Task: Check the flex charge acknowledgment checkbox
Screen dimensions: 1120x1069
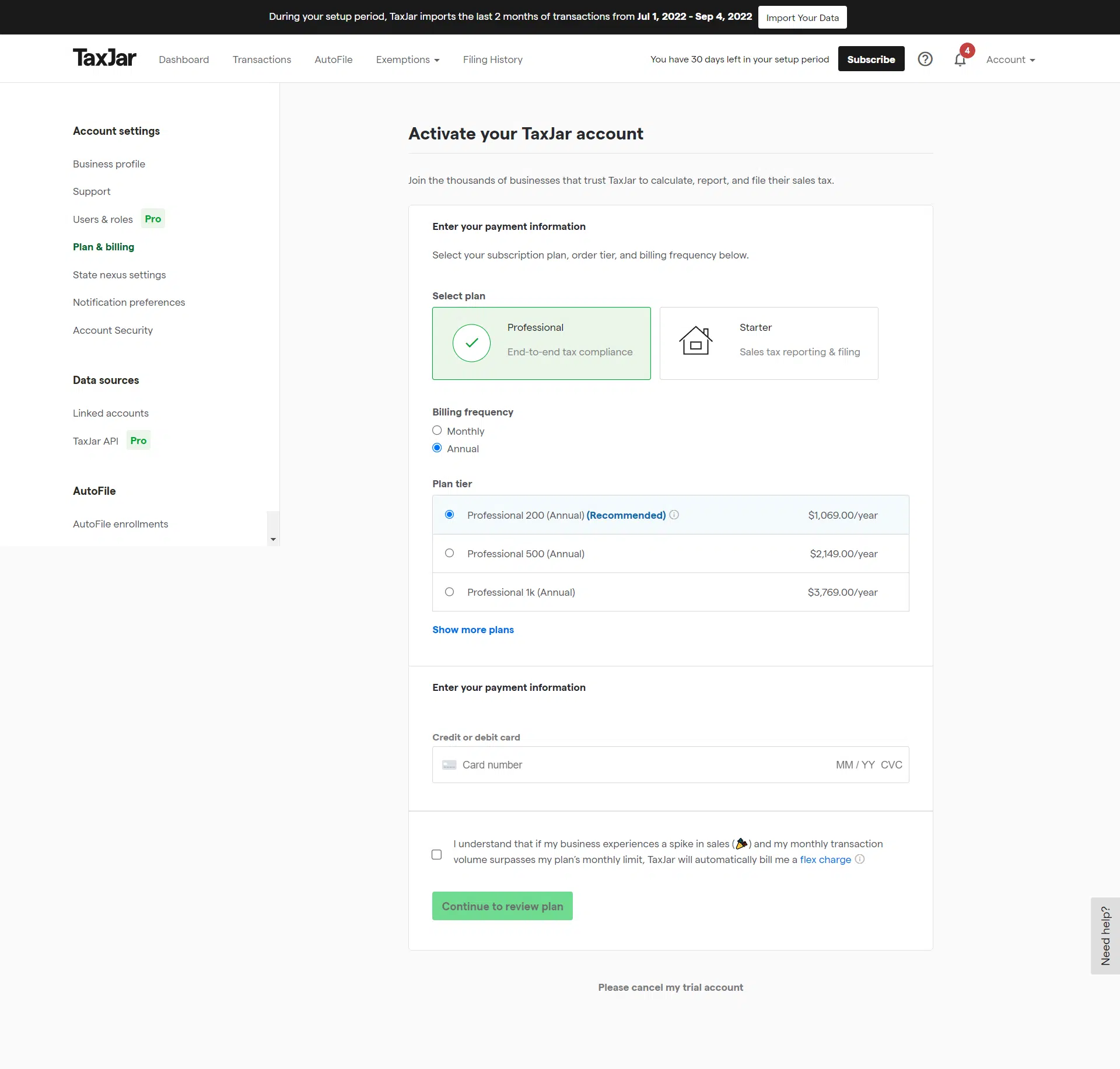Action: click(436, 854)
